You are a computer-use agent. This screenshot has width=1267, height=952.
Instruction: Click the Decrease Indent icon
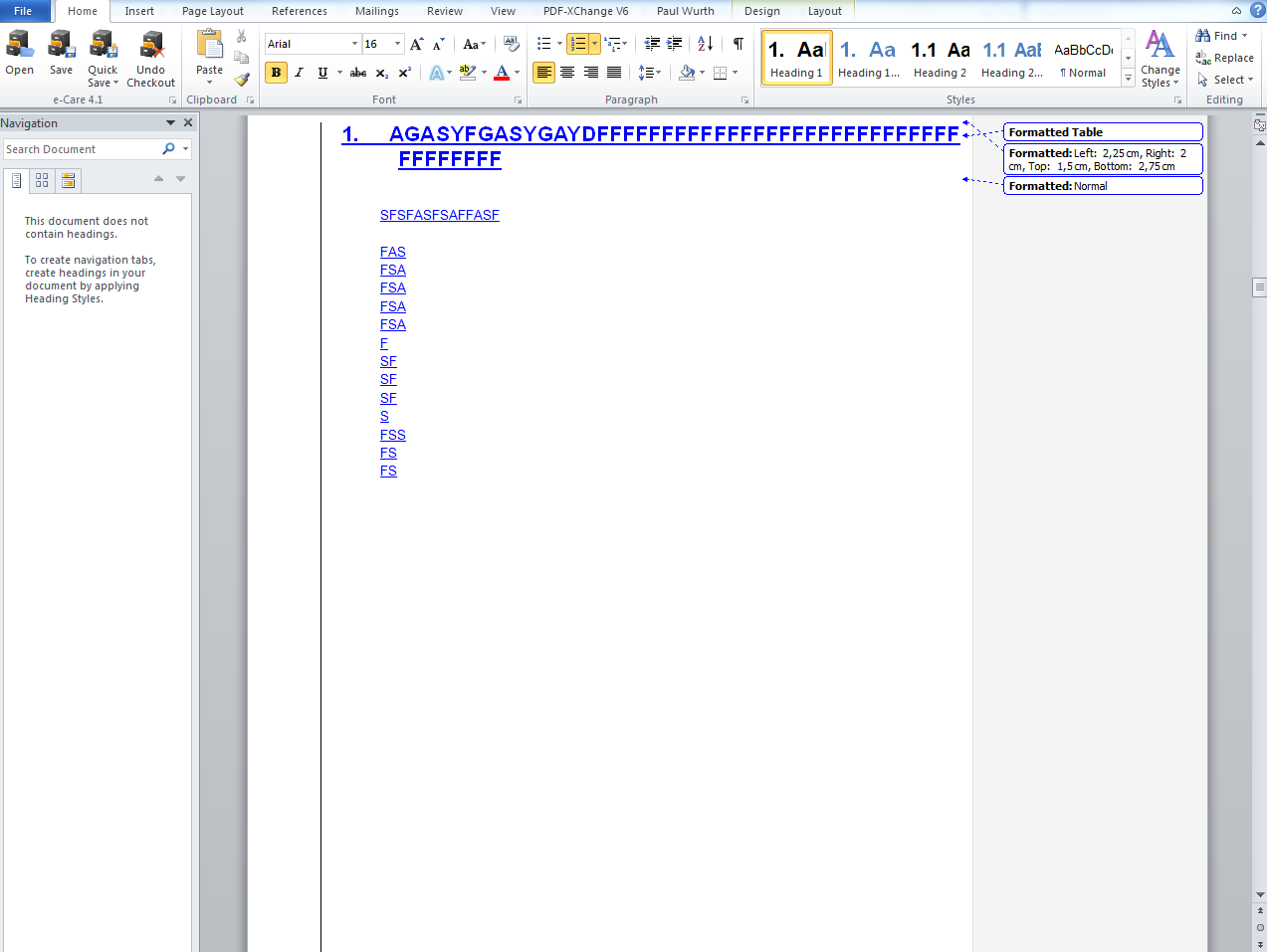tap(652, 44)
